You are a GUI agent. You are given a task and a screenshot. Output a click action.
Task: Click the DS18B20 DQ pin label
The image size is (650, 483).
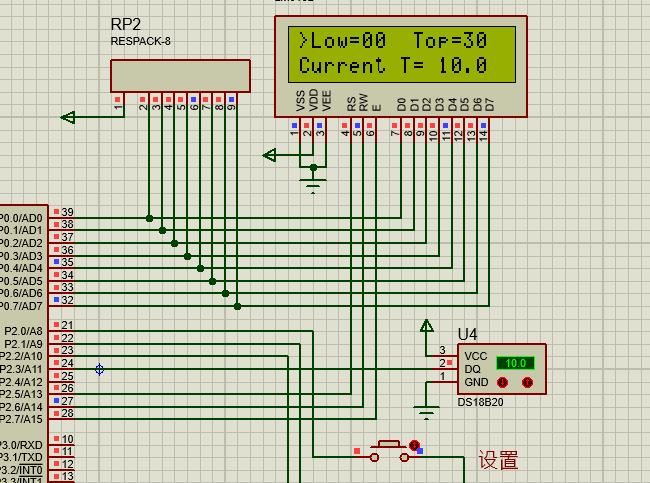coord(473,369)
